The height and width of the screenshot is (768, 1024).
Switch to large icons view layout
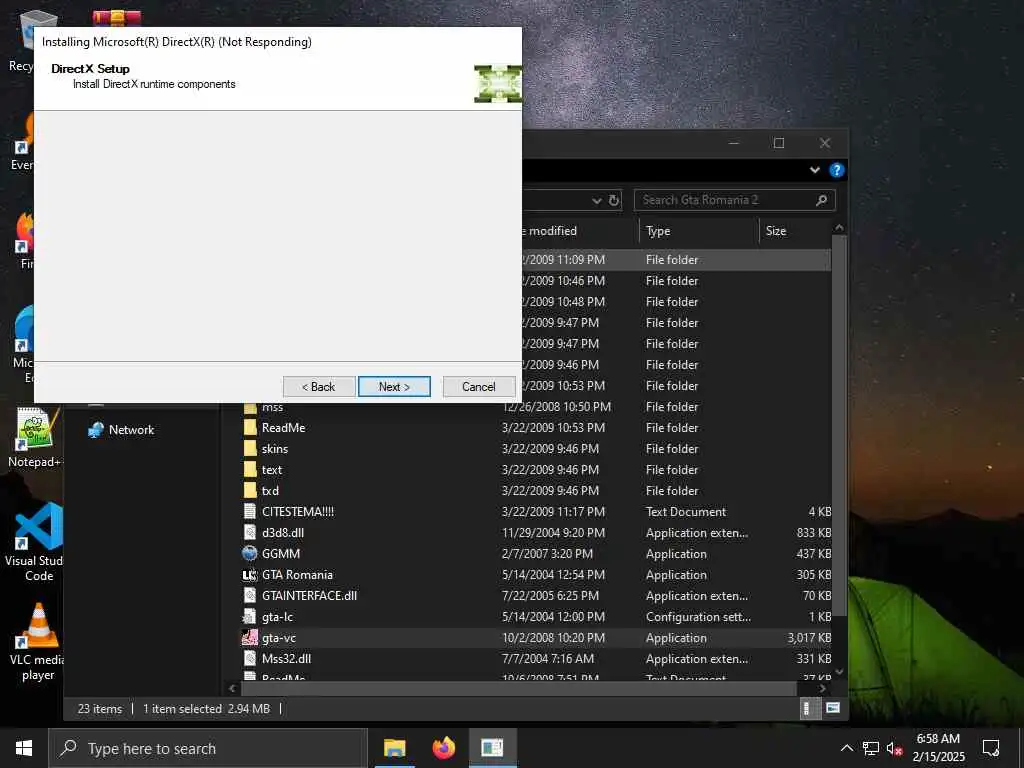[833, 709]
